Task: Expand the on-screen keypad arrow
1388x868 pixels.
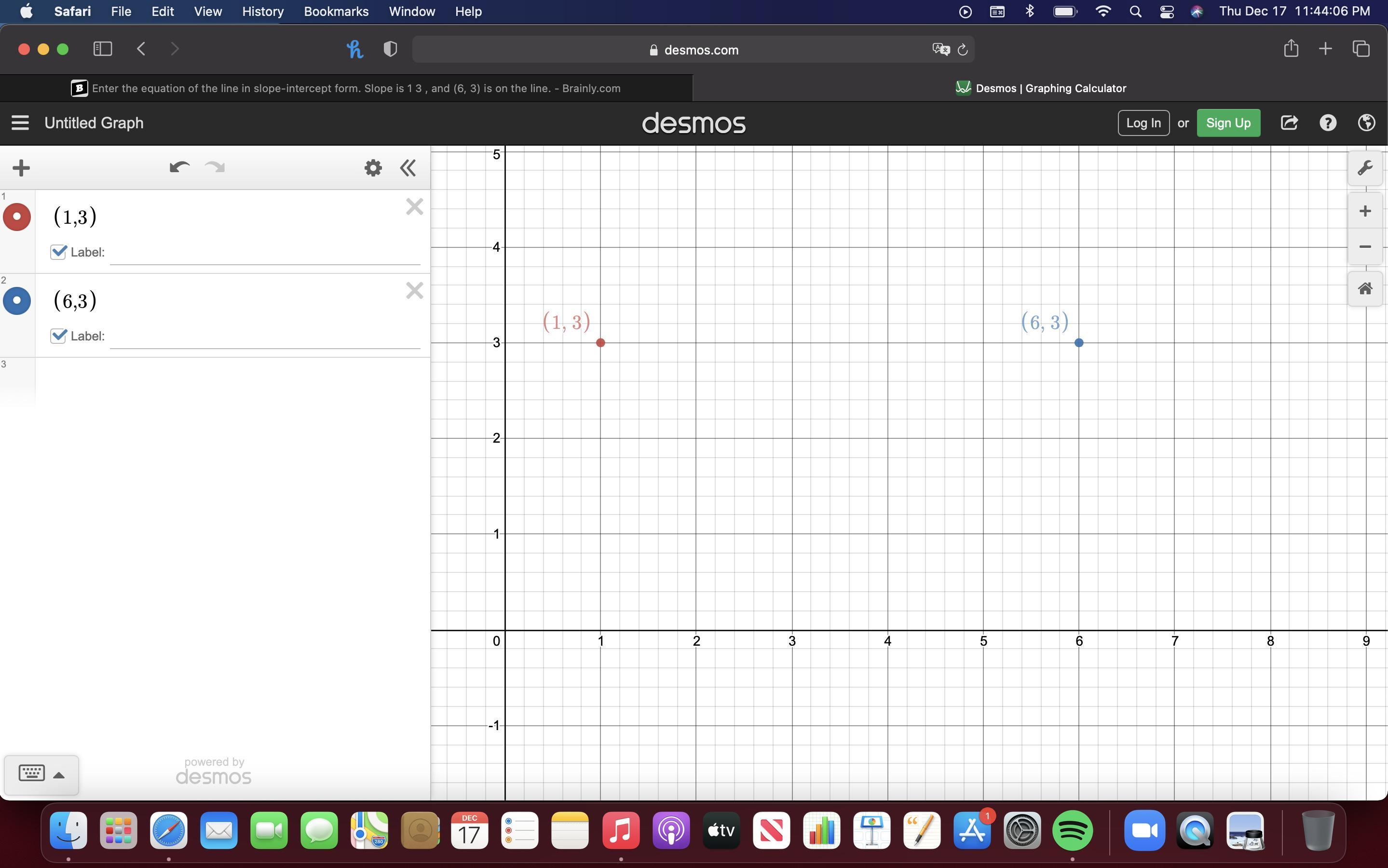Action: pyautogui.click(x=58, y=775)
